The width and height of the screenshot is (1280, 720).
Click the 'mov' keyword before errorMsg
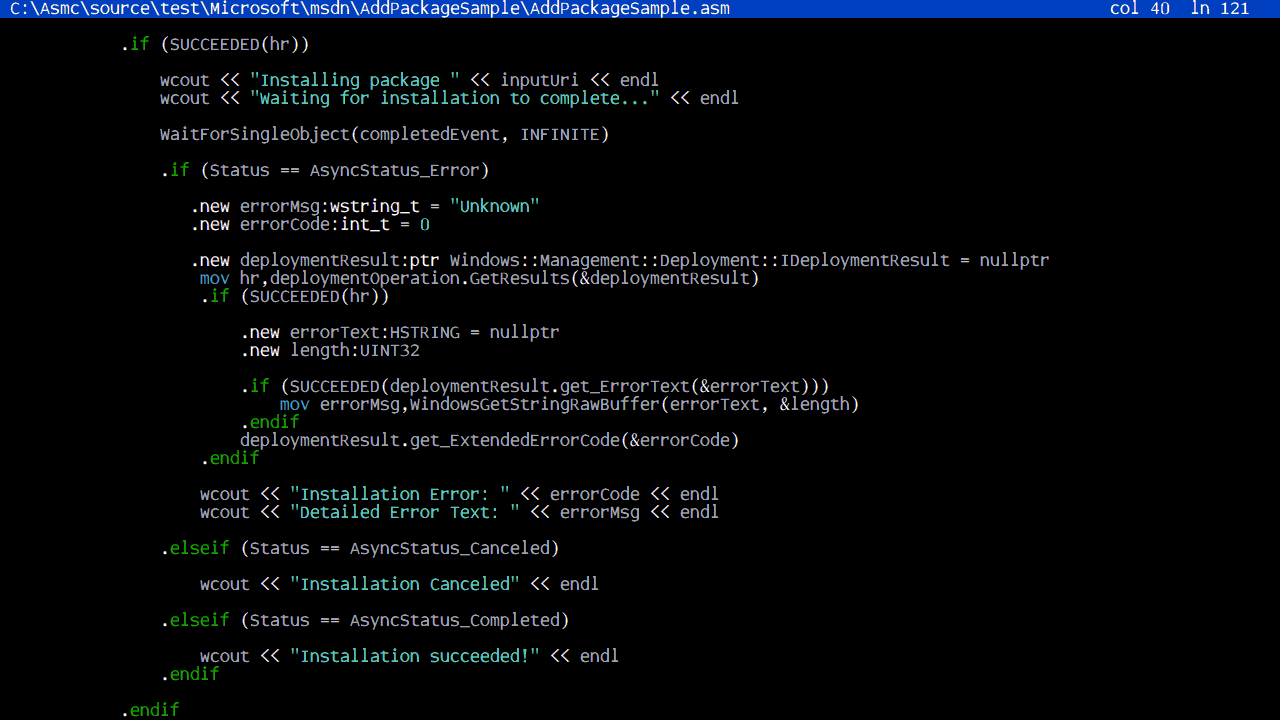pos(295,405)
